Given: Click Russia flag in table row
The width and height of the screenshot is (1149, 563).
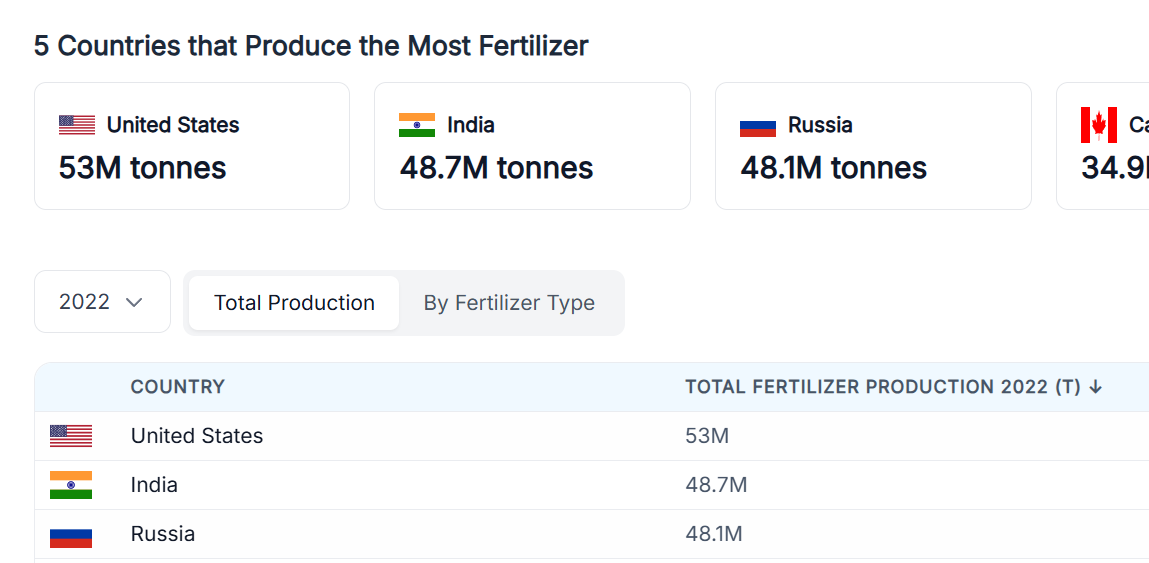Looking at the screenshot, I should coord(71,535).
